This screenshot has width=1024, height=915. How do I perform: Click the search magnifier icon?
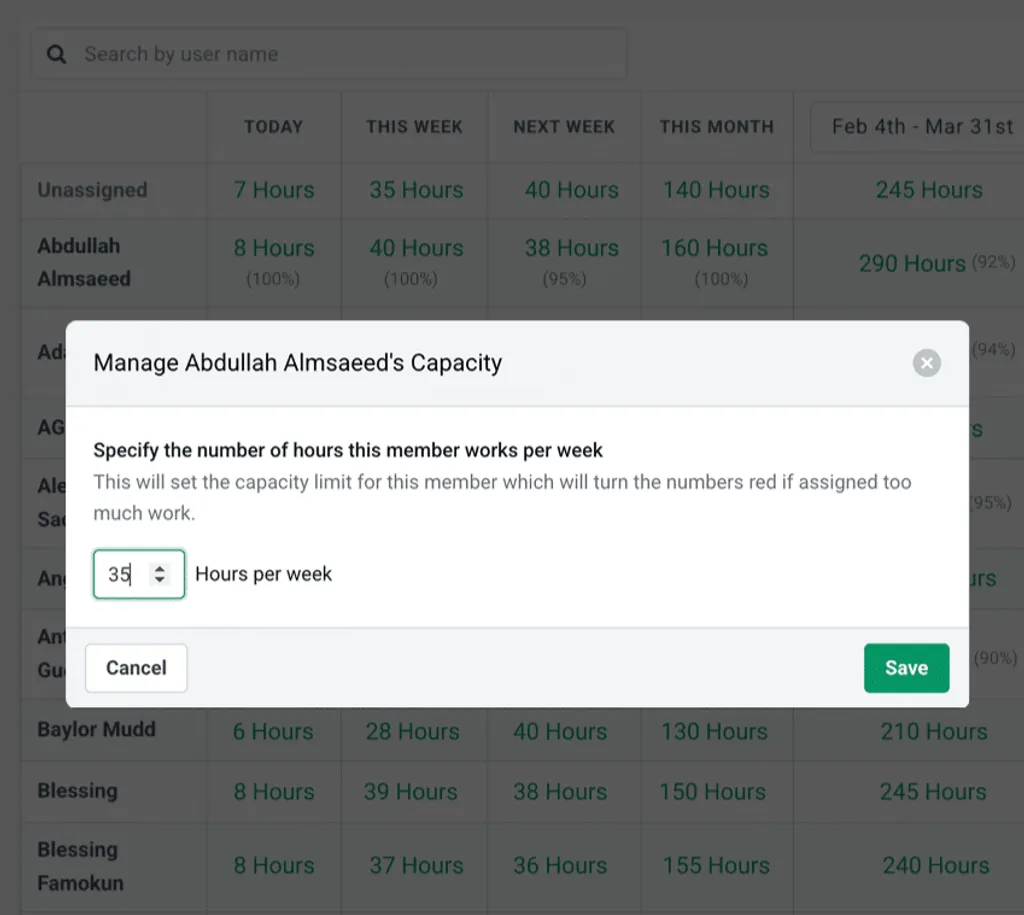point(57,54)
